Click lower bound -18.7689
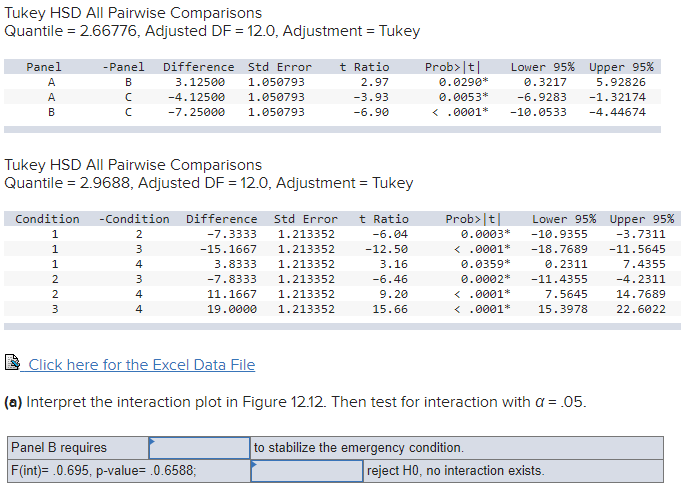Image resolution: width=694 pixels, height=496 pixels. point(559,249)
